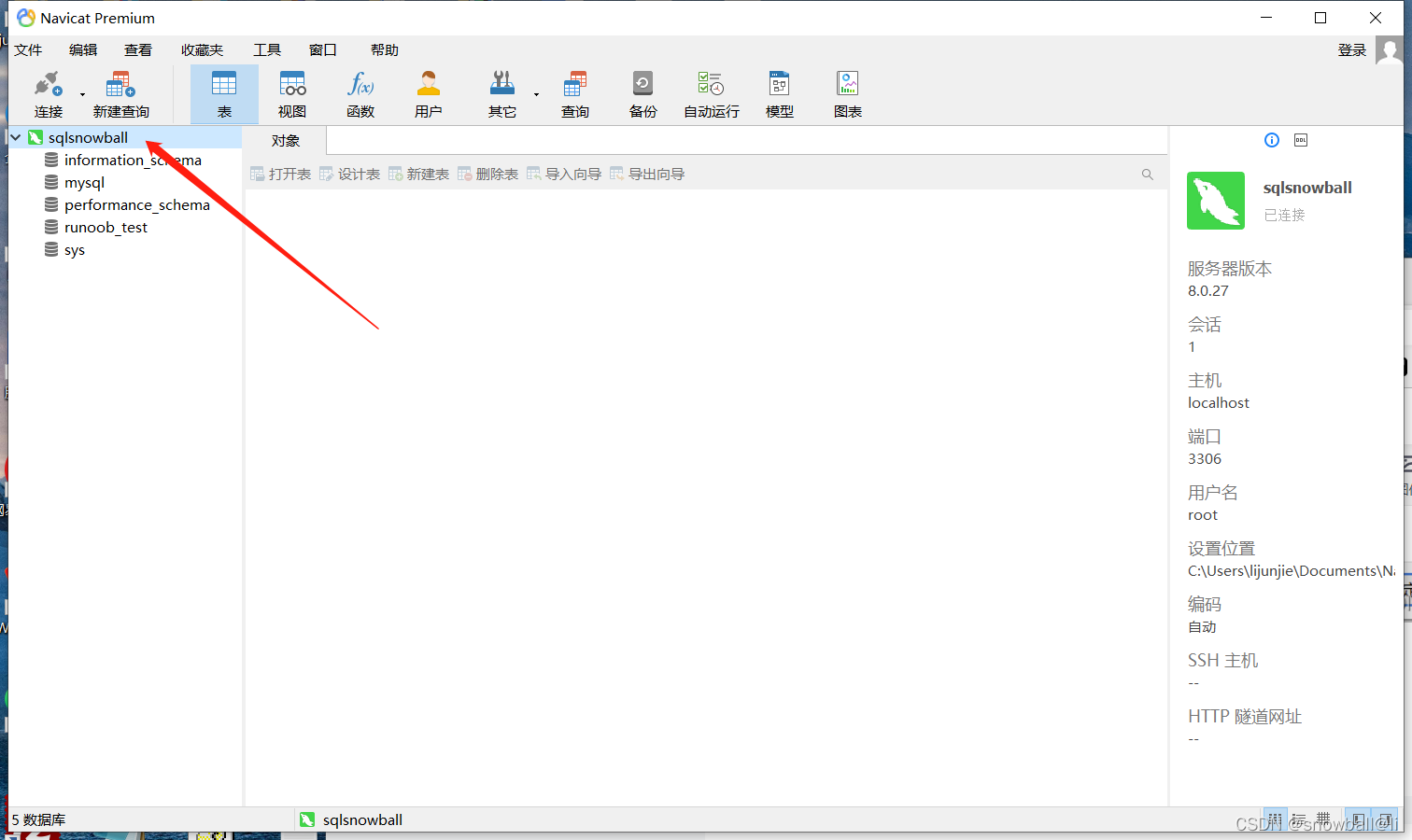Click the 自动 encoding value
Image resolution: width=1412 pixels, height=840 pixels.
click(x=1203, y=627)
